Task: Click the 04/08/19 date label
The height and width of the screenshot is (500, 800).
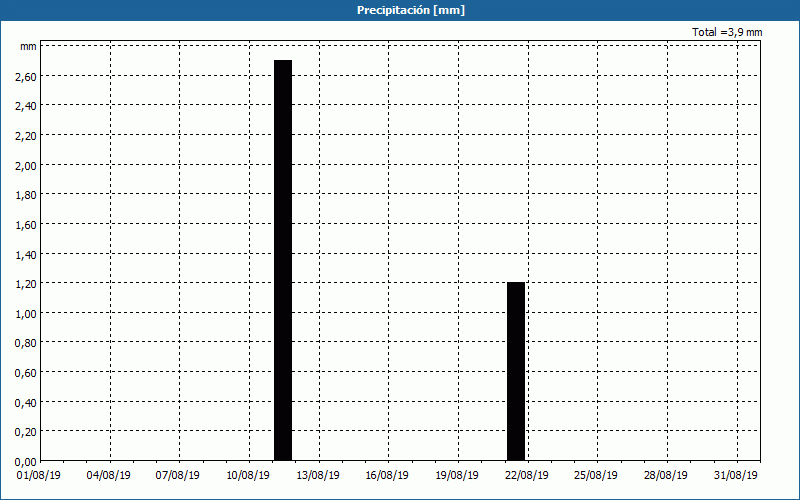Action: (x=109, y=475)
